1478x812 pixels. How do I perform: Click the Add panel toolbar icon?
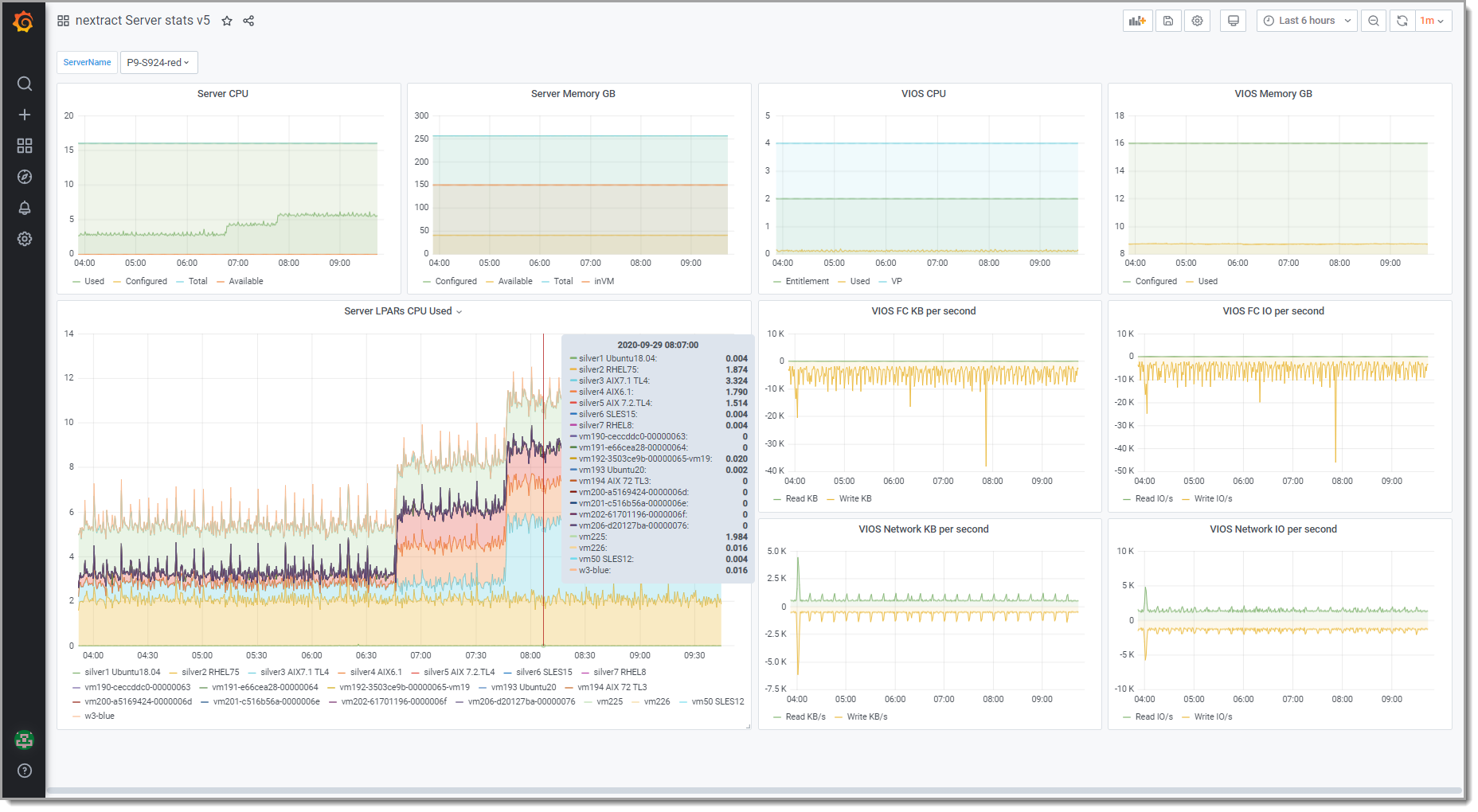tap(1137, 21)
